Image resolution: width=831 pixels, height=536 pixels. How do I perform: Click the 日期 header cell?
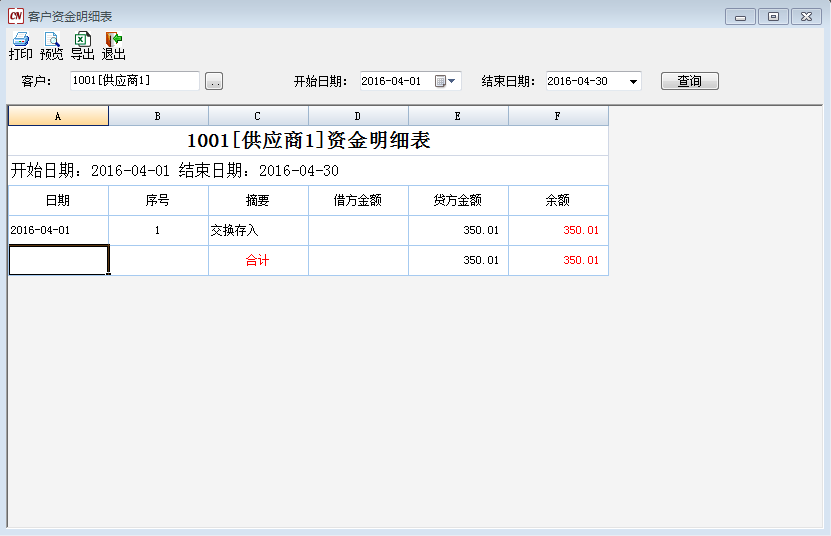tap(58, 200)
